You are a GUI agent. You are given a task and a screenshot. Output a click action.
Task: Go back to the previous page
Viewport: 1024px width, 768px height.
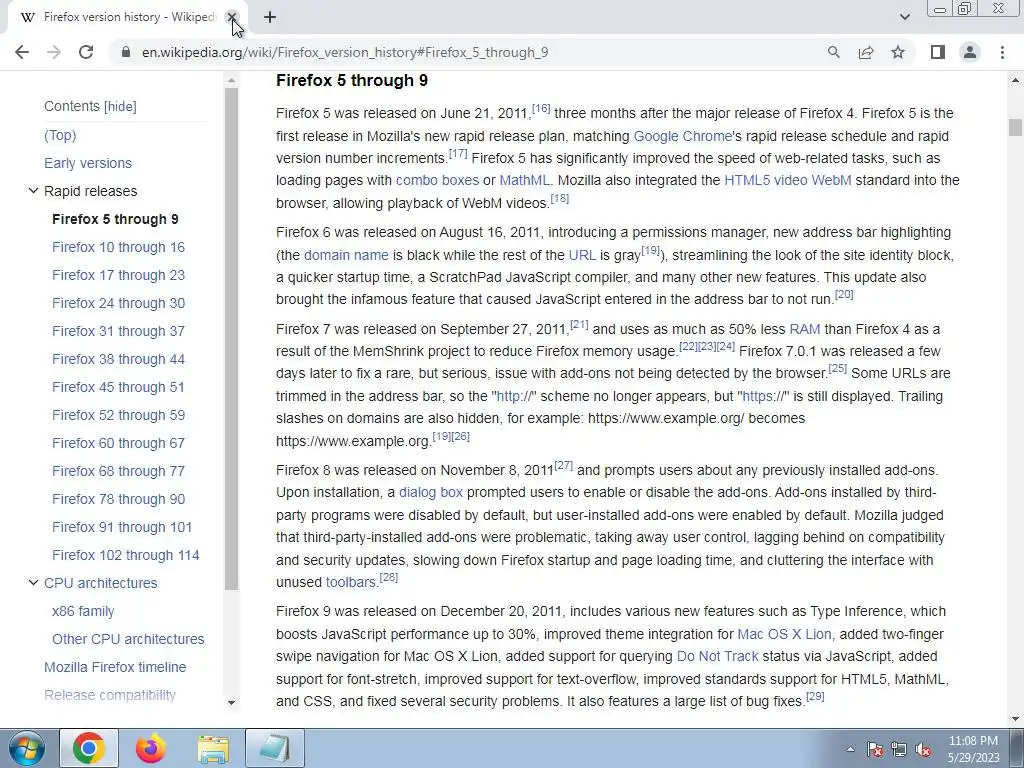[x=22, y=52]
